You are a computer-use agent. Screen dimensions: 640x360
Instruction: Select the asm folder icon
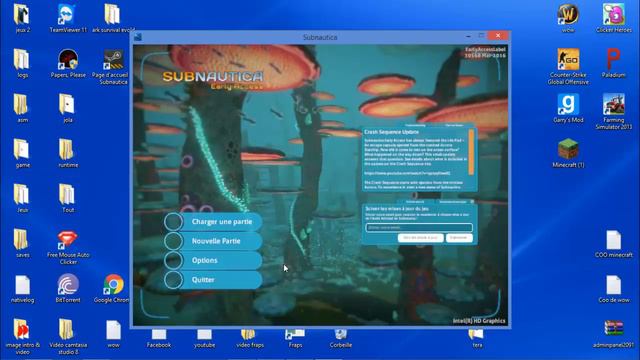(22, 104)
